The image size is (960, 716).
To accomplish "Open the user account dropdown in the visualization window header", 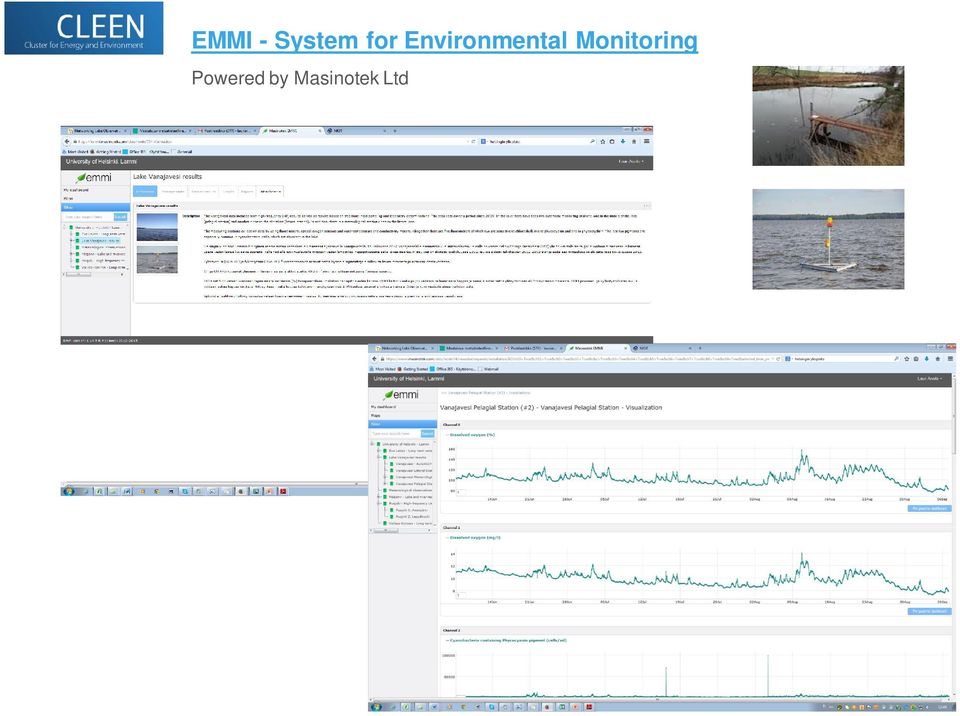I will (x=929, y=379).
